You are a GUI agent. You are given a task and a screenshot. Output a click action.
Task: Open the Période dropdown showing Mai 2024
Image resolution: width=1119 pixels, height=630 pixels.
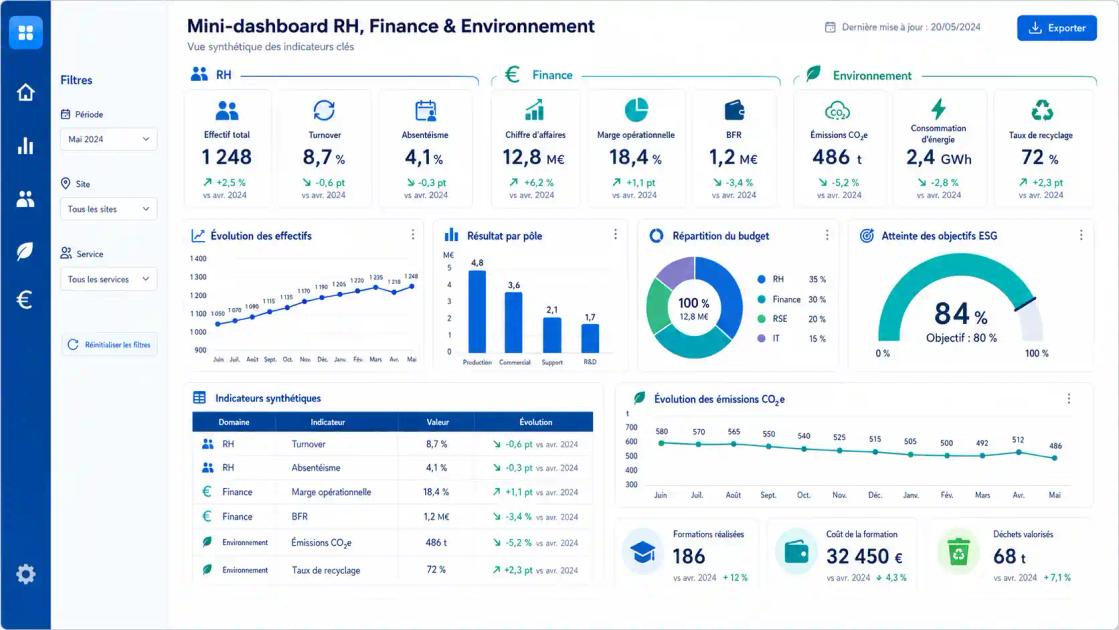[108, 139]
